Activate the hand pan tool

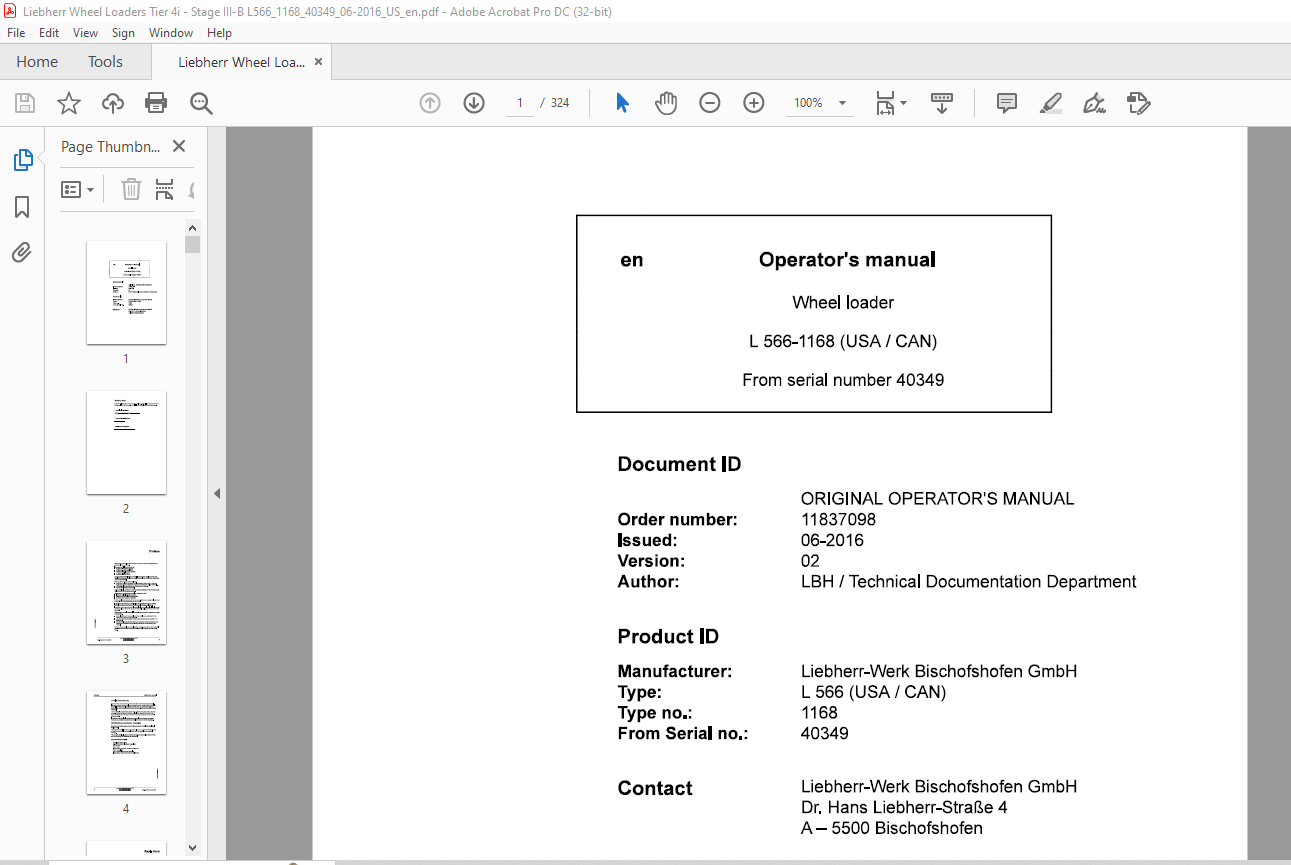tap(666, 103)
